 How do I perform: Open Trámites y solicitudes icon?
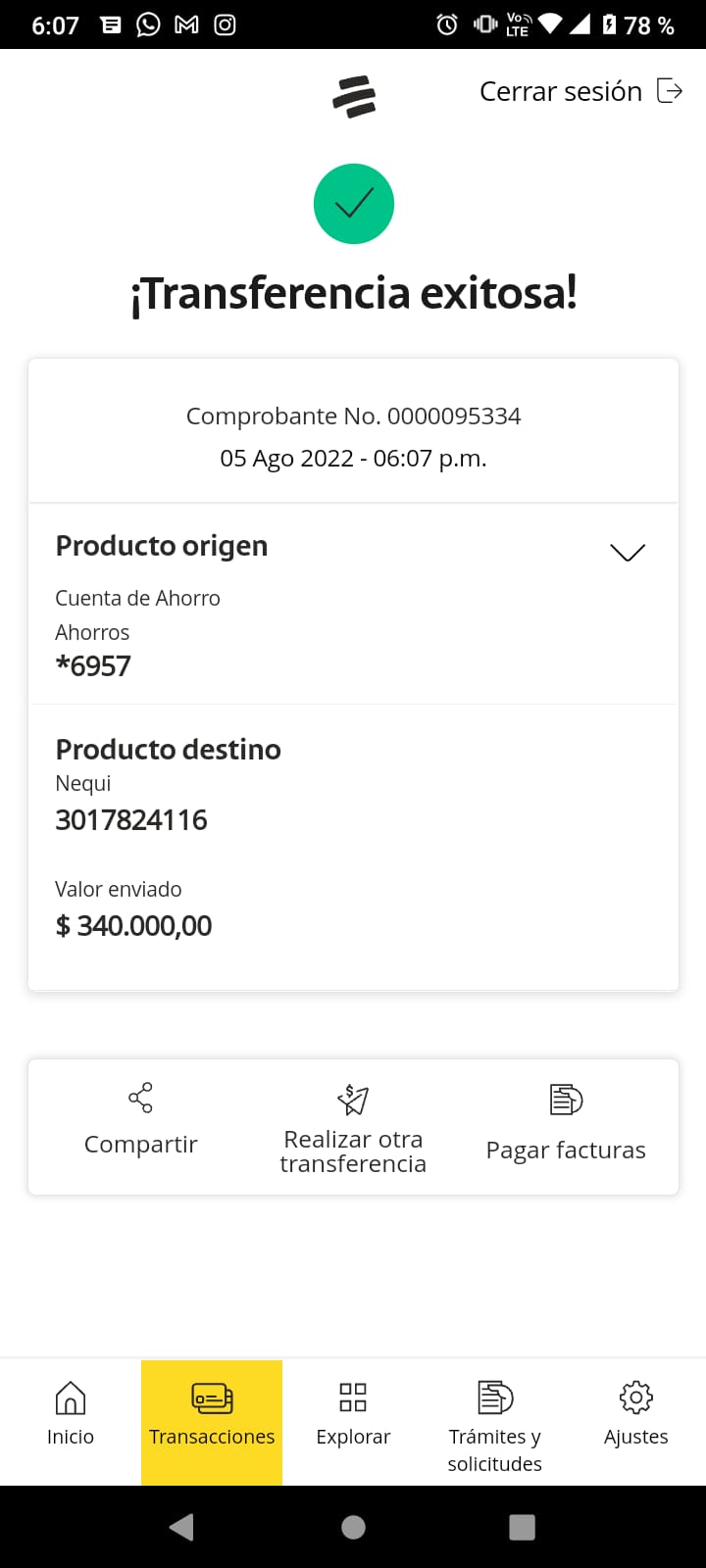pyautogui.click(x=495, y=1397)
